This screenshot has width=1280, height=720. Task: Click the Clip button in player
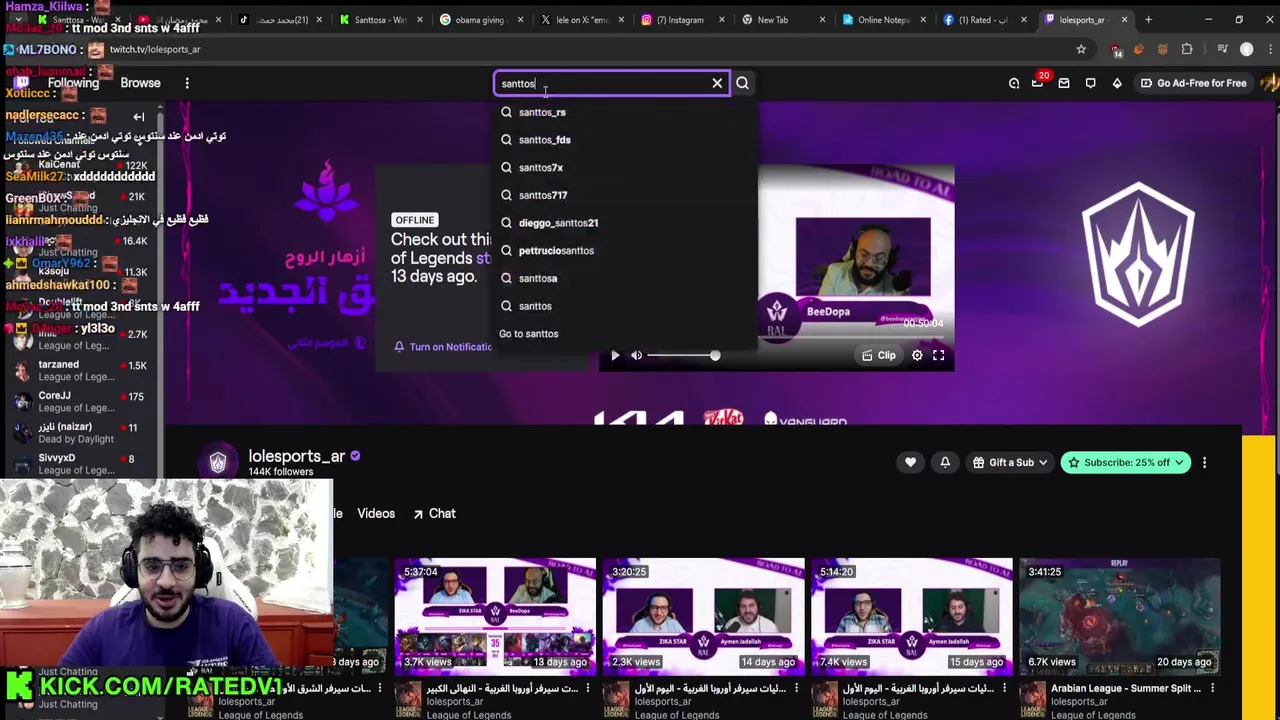878,355
